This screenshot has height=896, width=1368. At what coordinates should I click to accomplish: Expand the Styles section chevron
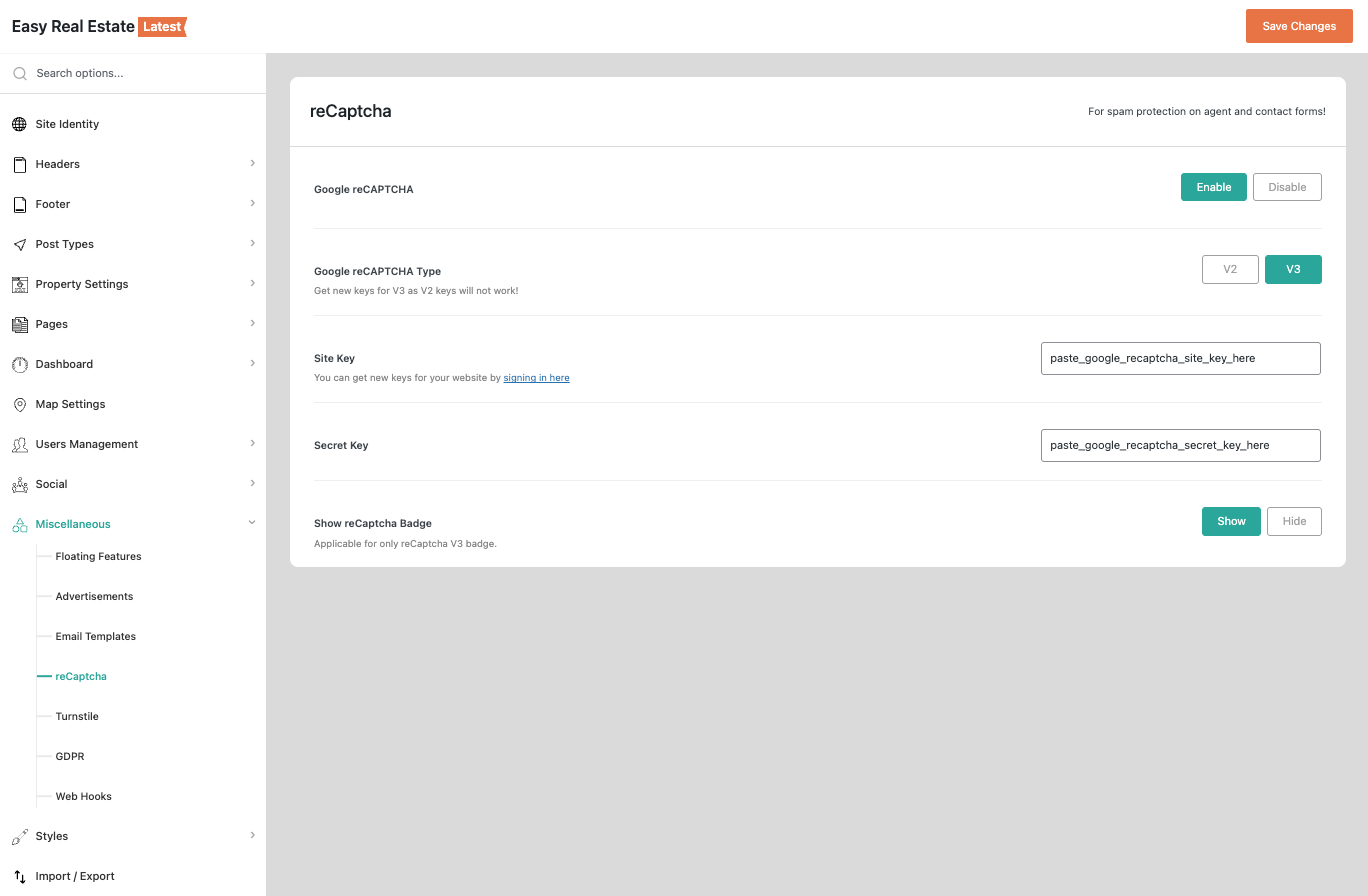click(252, 835)
